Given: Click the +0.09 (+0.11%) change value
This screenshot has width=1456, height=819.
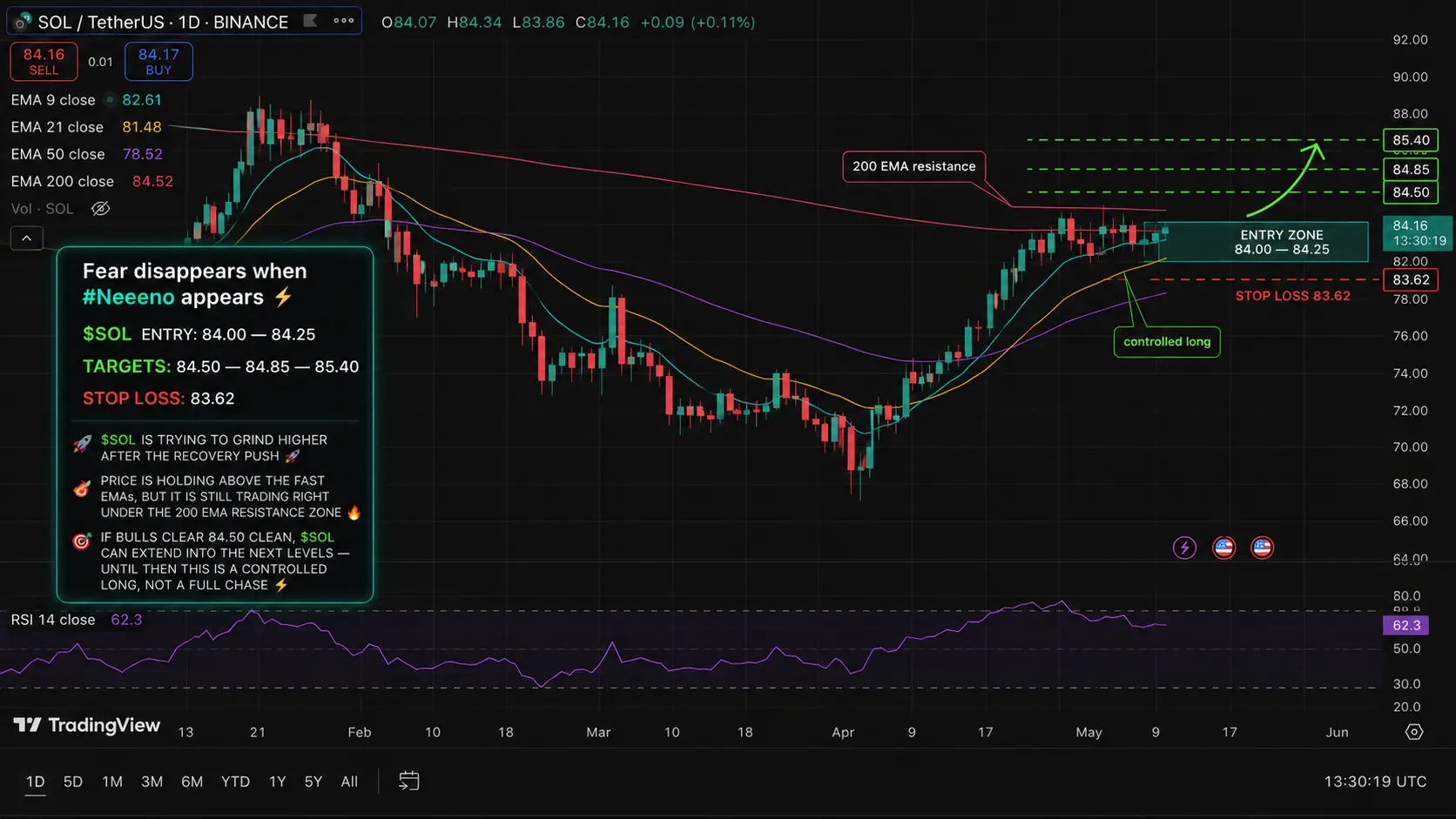Looking at the screenshot, I should [698, 22].
